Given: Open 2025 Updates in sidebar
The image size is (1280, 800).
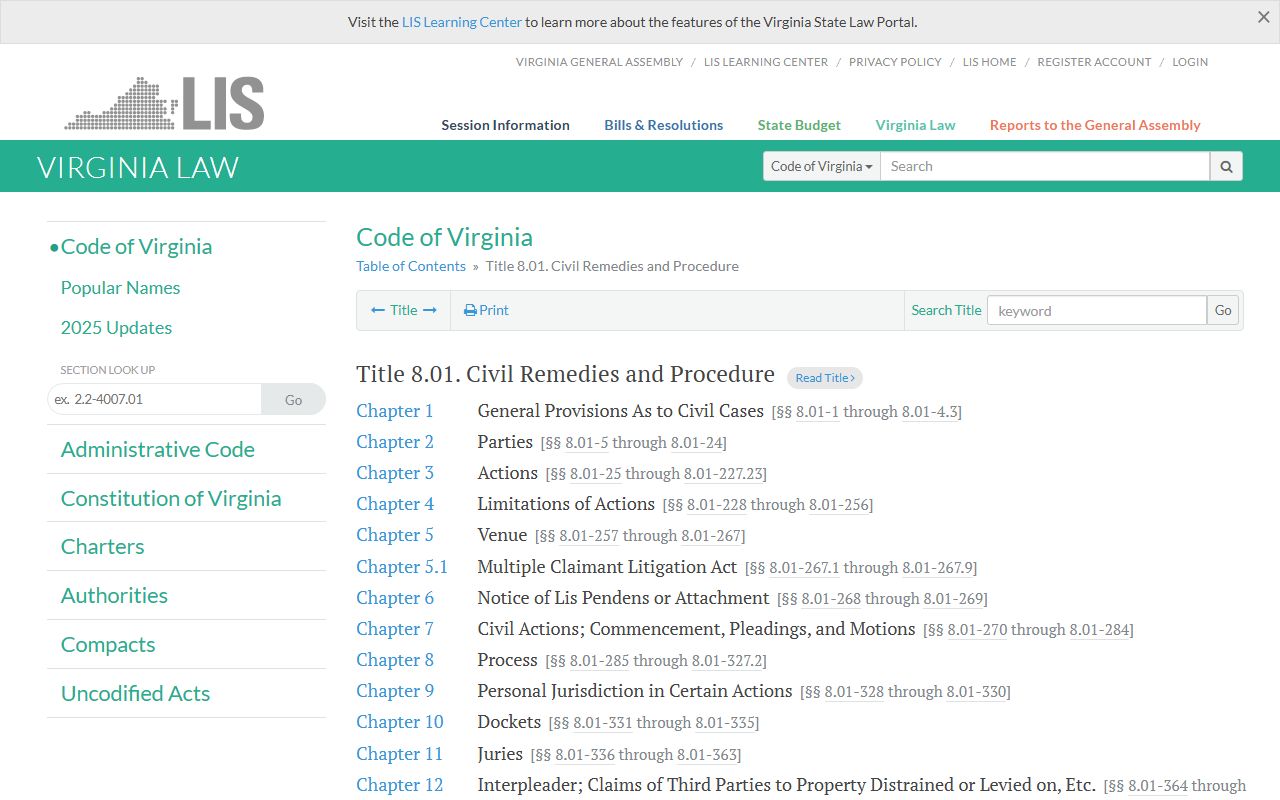Looking at the screenshot, I should pos(116,328).
